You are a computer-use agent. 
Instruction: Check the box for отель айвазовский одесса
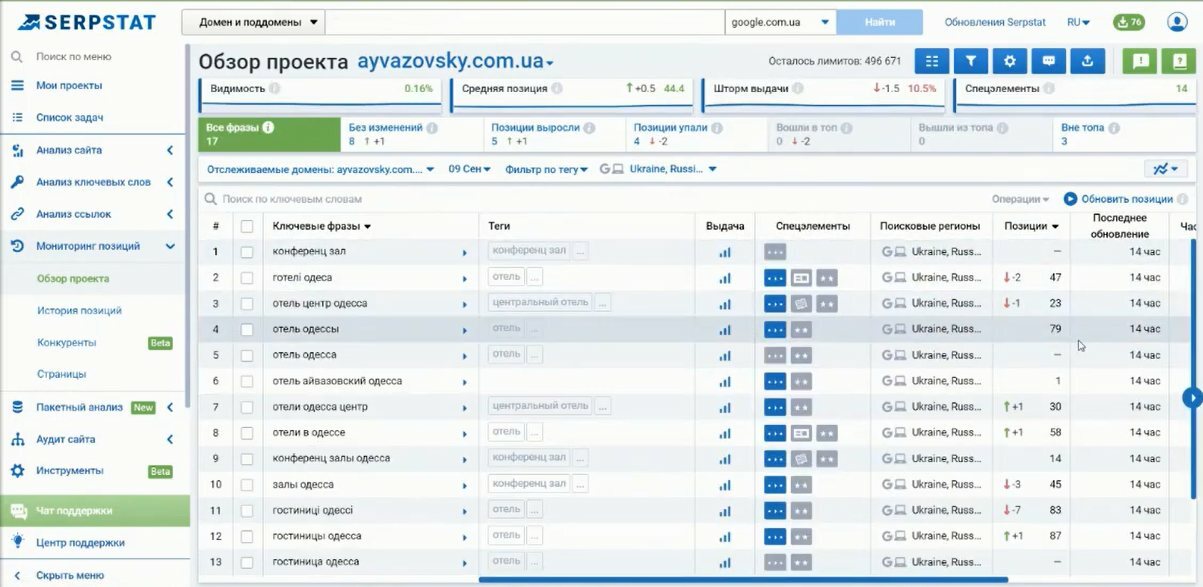click(247, 381)
